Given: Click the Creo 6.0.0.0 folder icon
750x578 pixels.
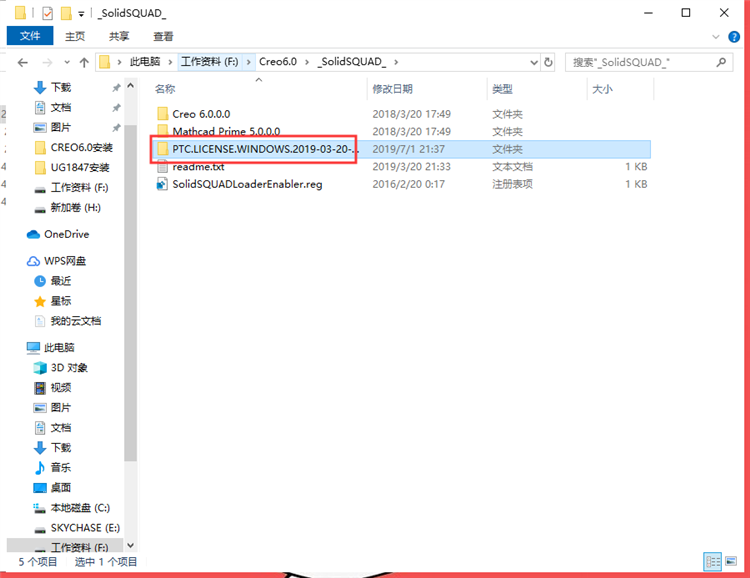Looking at the screenshot, I should tap(163, 114).
